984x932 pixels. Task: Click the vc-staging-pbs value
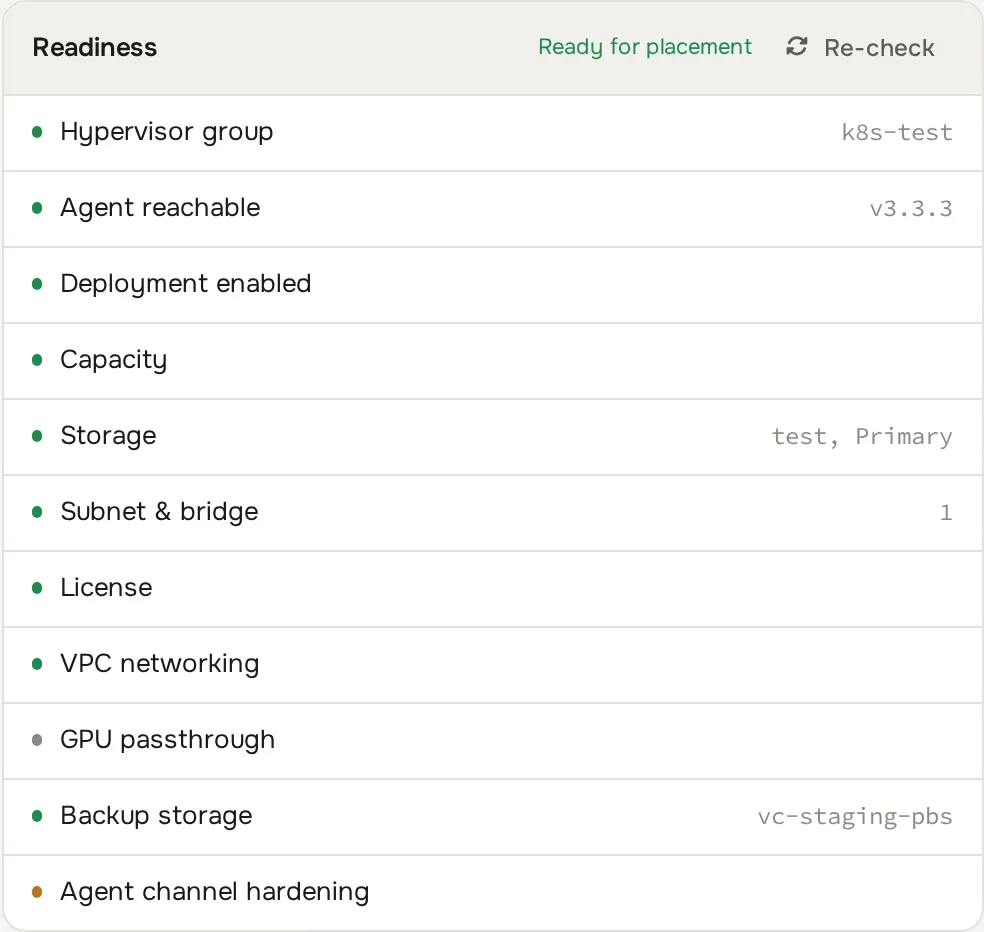[855, 817]
